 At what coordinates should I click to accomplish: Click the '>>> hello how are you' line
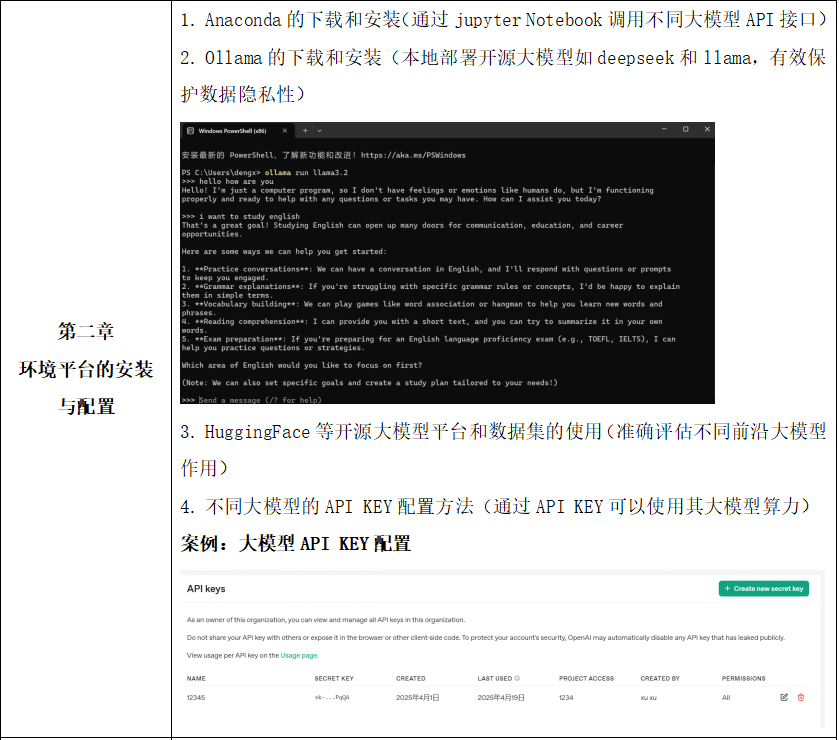(x=227, y=181)
